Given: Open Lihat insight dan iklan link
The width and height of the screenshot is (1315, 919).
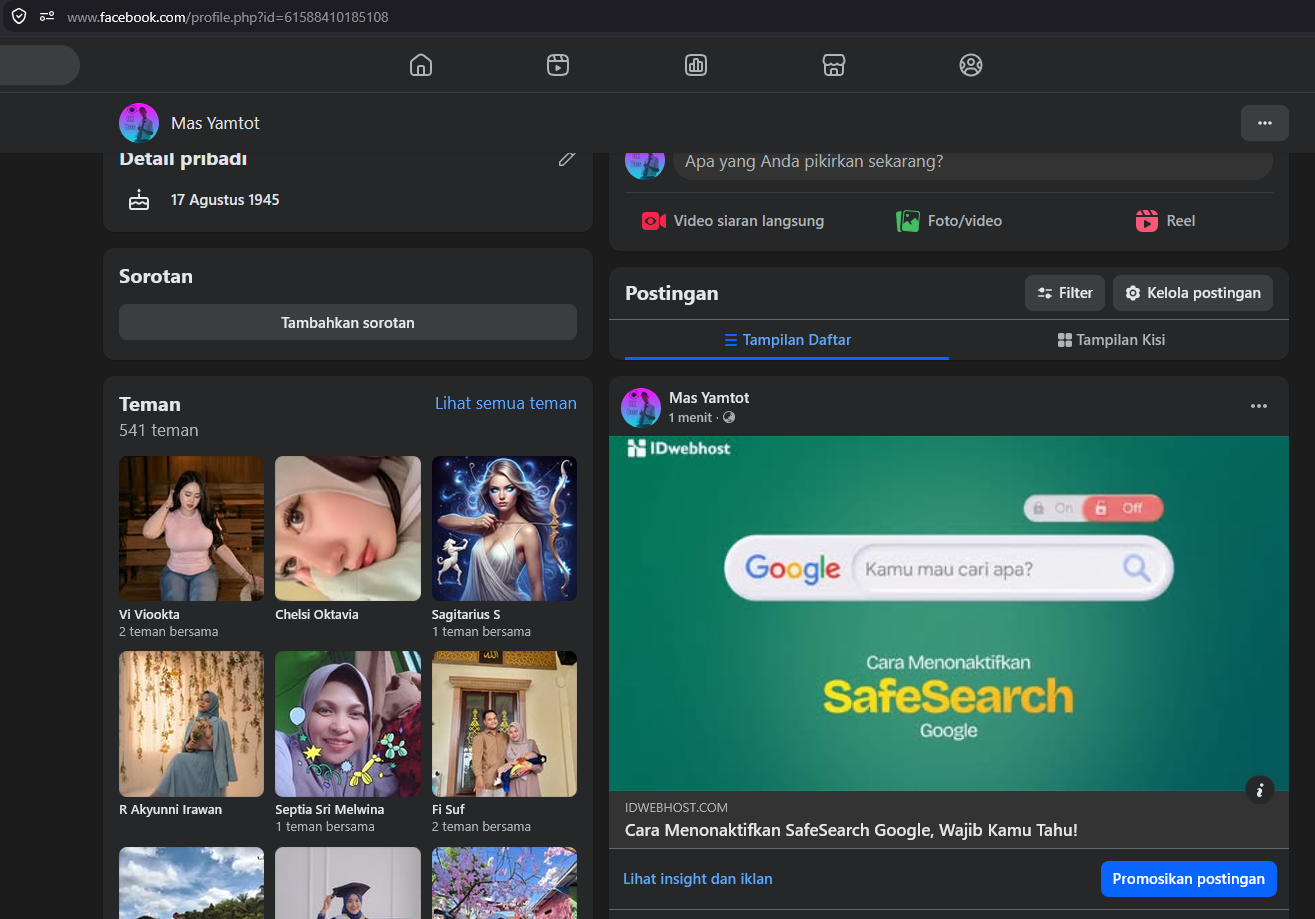Looking at the screenshot, I should pos(698,879).
